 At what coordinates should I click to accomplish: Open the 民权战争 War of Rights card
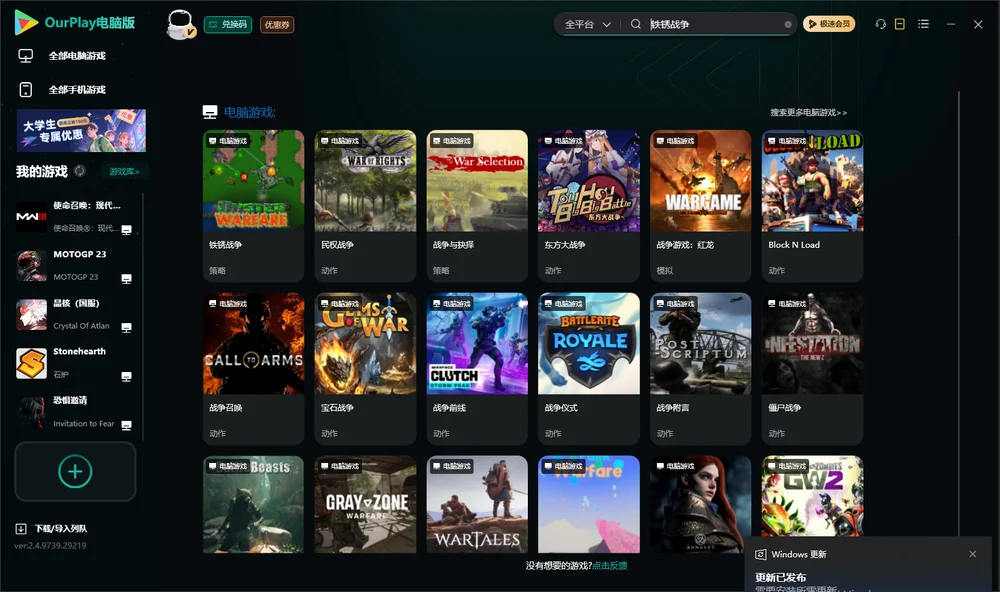[x=365, y=205]
